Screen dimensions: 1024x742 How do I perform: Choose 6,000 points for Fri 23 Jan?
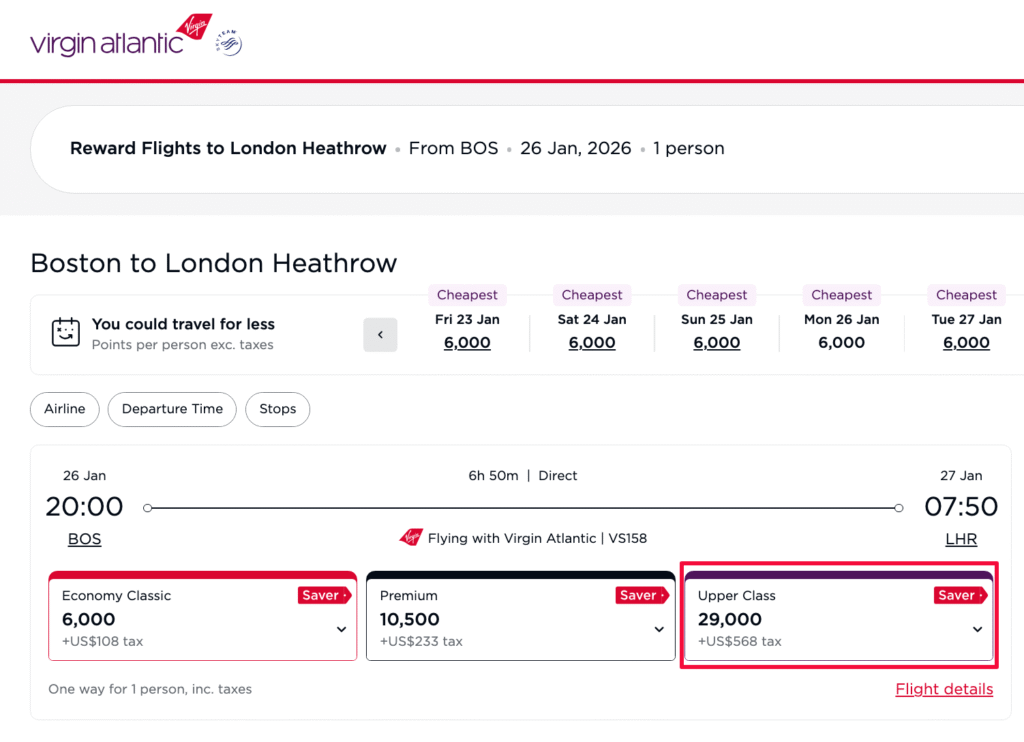[467, 342]
